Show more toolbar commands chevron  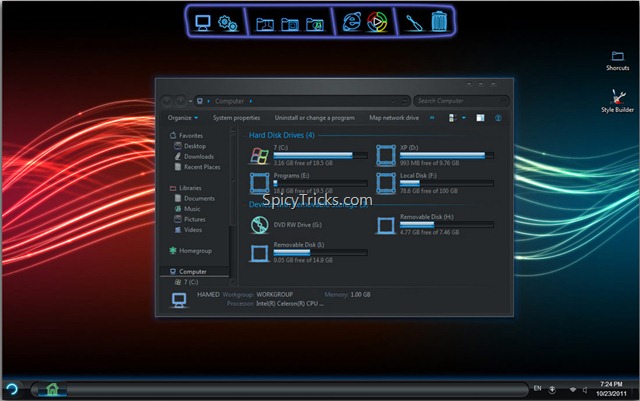(x=432, y=118)
